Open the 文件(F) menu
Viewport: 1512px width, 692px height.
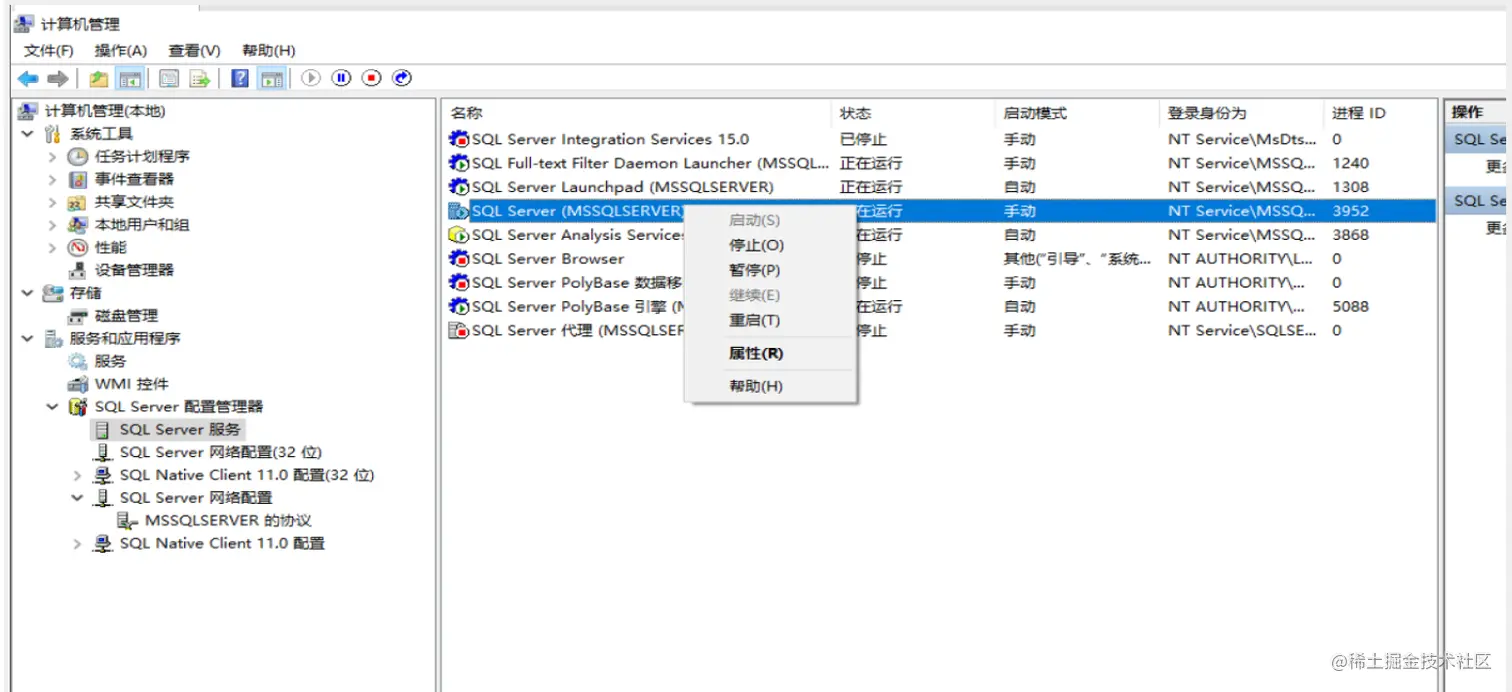coord(49,51)
